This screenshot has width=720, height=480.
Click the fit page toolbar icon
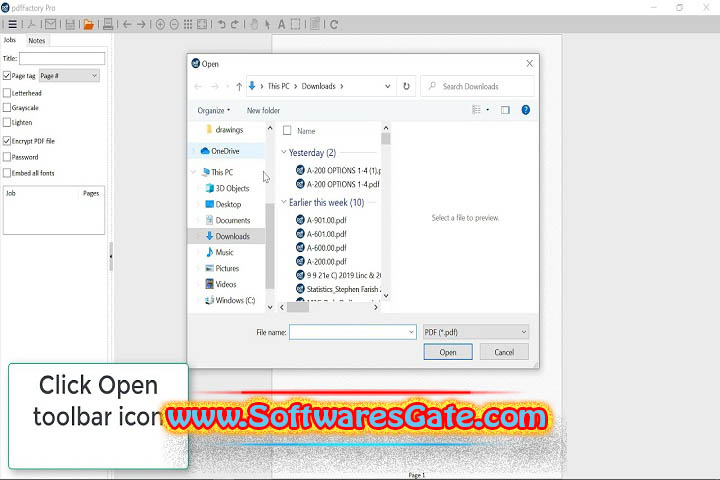(x=202, y=24)
